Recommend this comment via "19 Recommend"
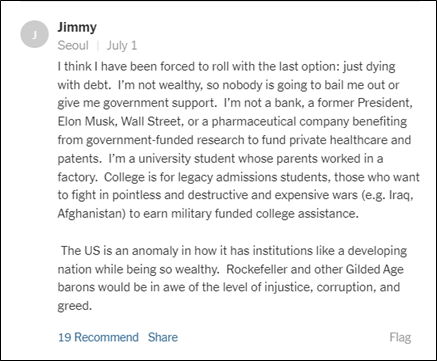 [98, 337]
